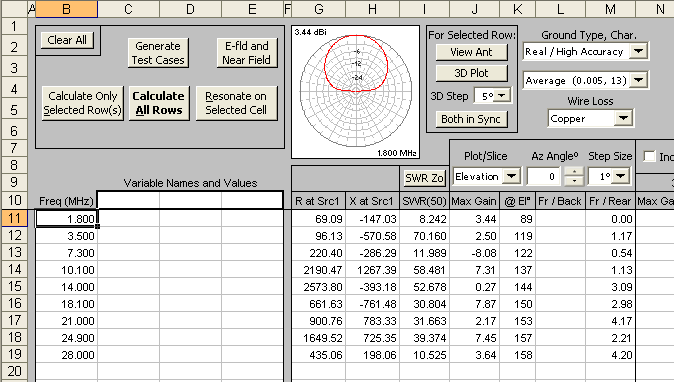The width and height of the screenshot is (674, 382).
Task: Select R at Src1 value 69.09
Action: point(319,219)
